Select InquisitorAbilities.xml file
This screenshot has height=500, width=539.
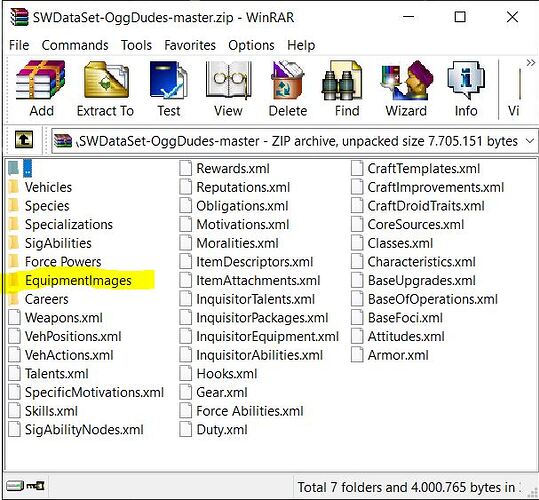[x=251, y=355]
